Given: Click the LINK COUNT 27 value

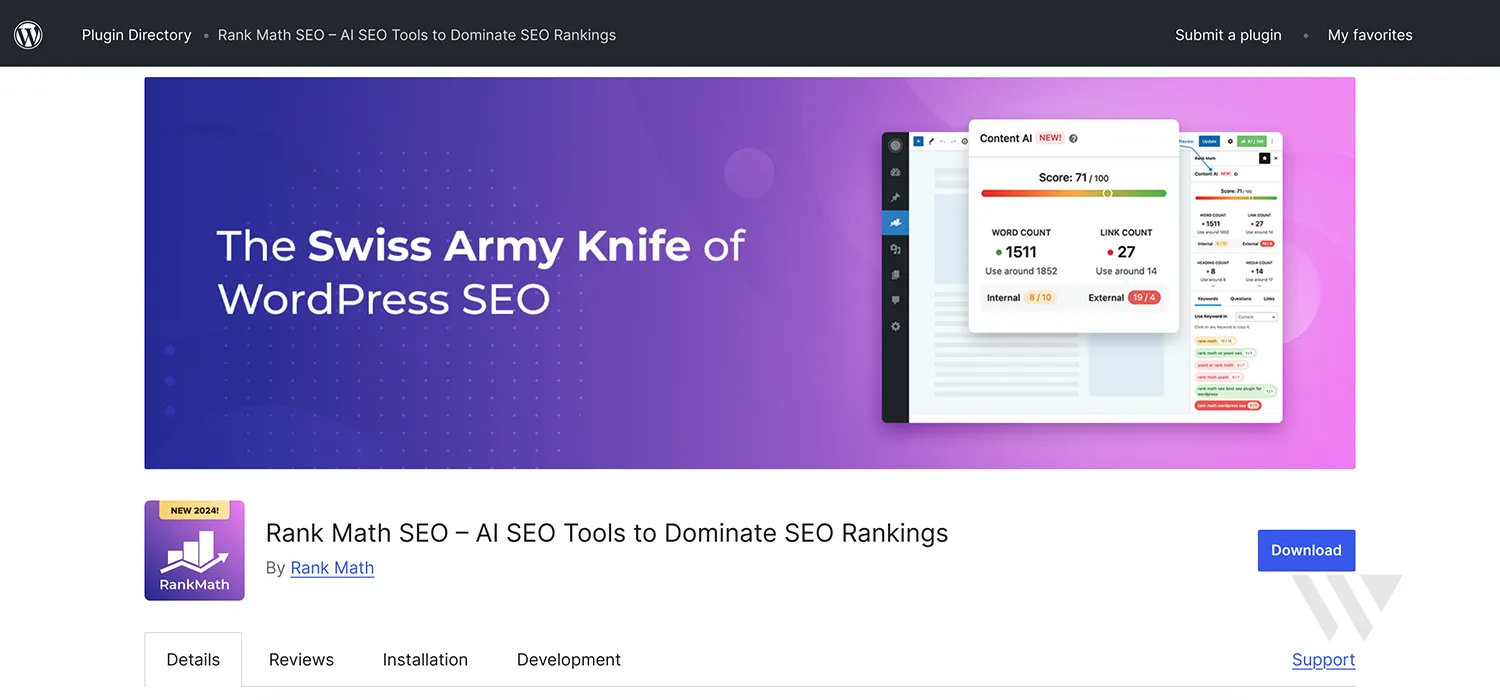Looking at the screenshot, I should (x=1126, y=252).
